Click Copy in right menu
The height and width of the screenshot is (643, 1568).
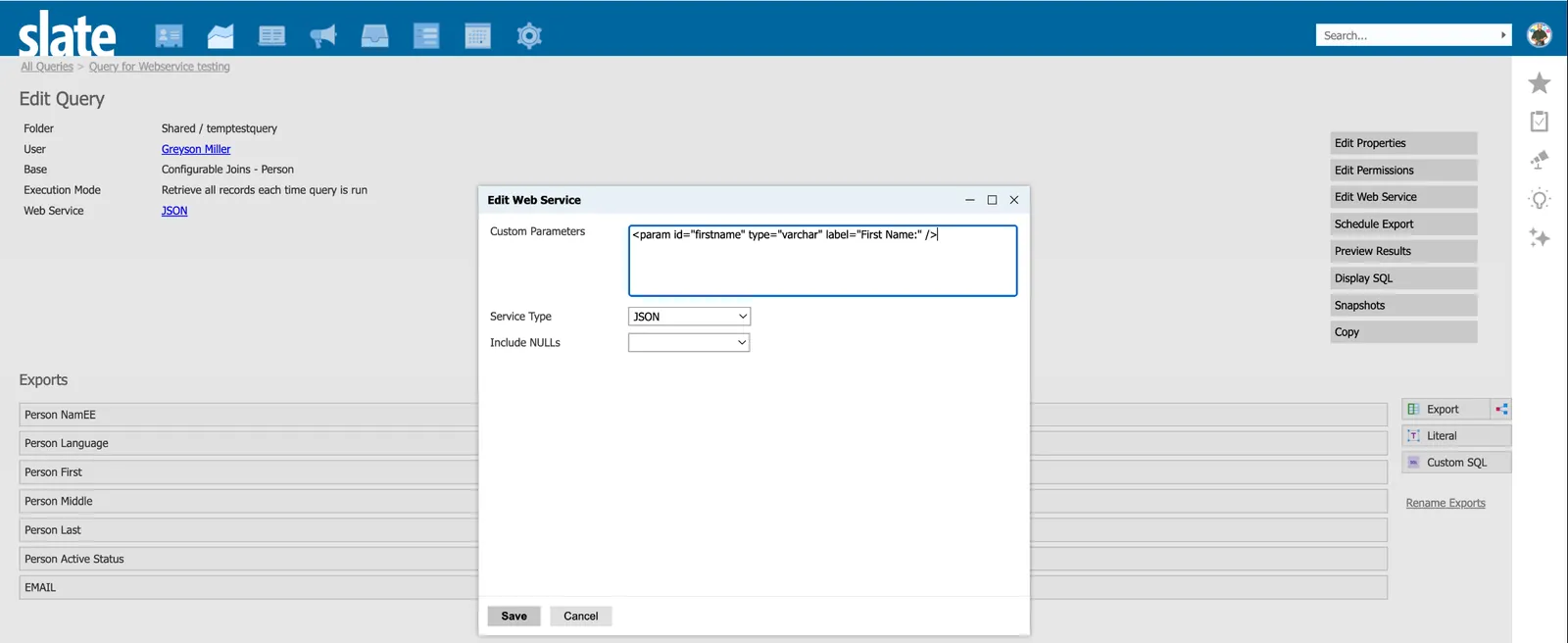click(1403, 332)
